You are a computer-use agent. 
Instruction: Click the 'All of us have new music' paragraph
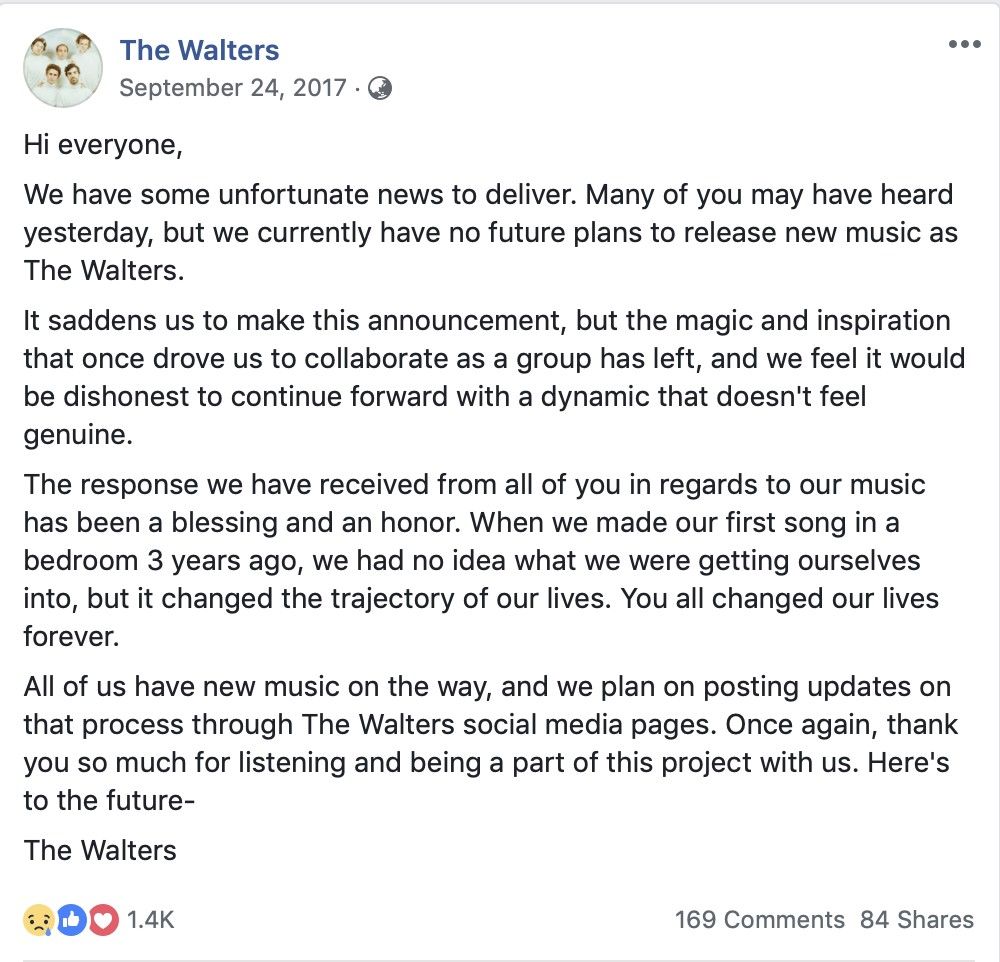[x=490, y=743]
